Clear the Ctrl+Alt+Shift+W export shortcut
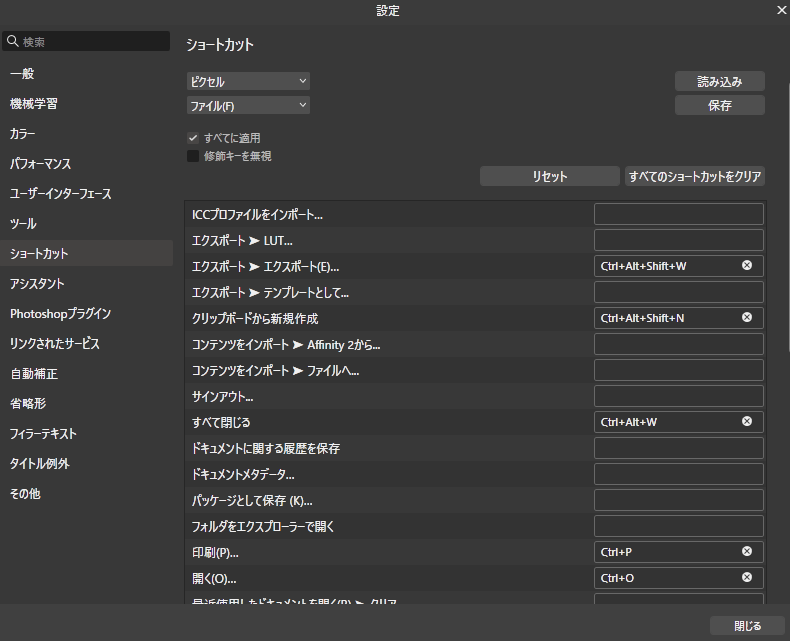This screenshot has width=790, height=641. tap(746, 266)
